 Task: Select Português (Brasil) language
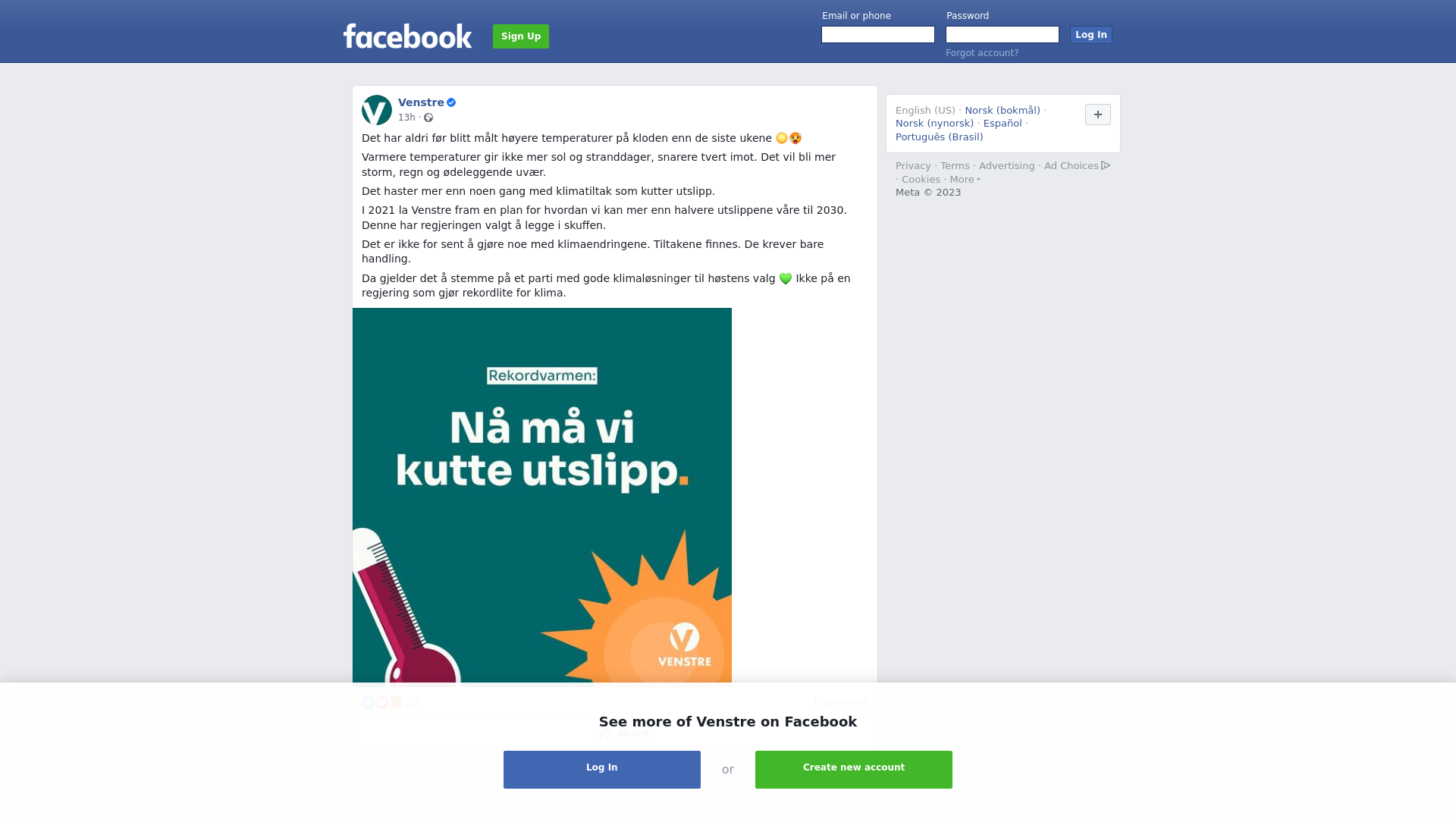point(939,137)
